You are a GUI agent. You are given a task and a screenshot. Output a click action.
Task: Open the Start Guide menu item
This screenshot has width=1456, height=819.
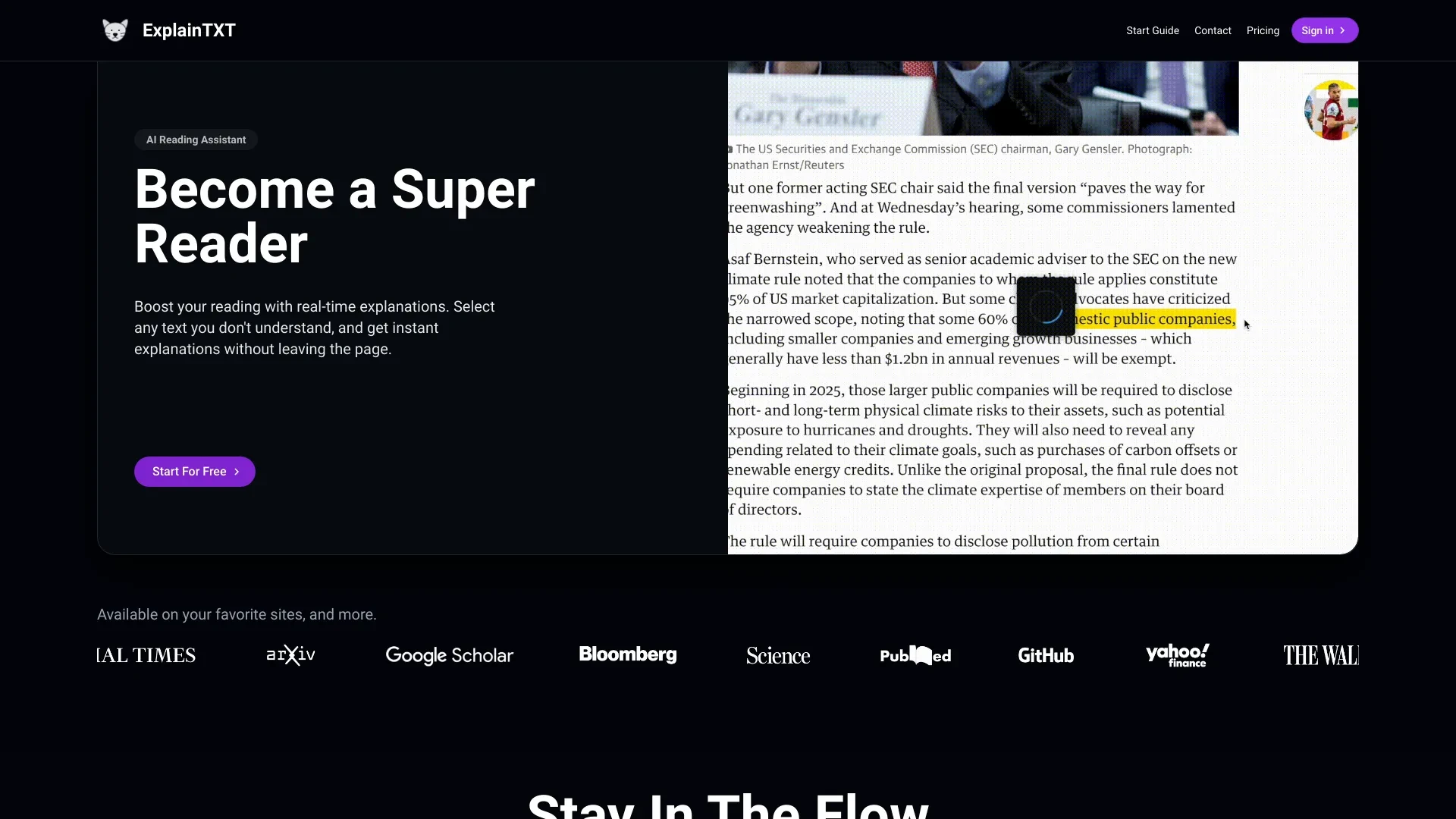[x=1152, y=30]
